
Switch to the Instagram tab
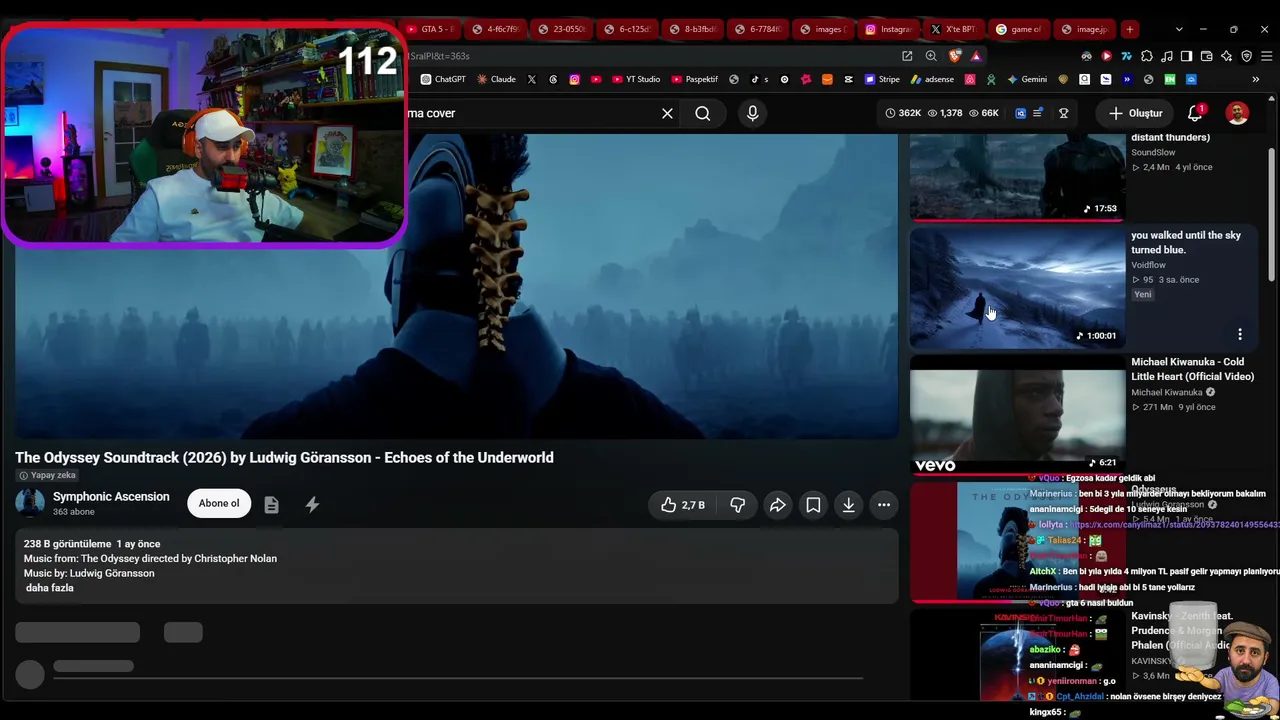[888, 29]
